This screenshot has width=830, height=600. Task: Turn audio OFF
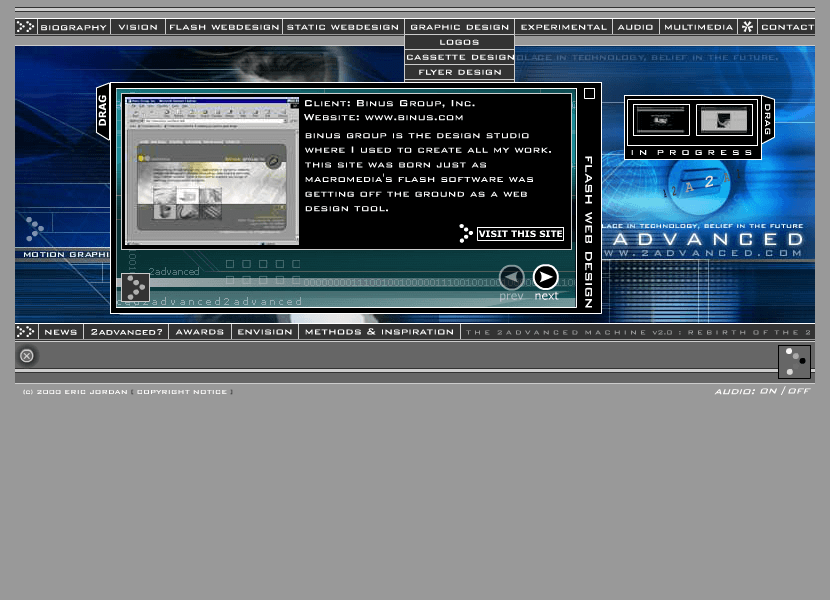799,391
